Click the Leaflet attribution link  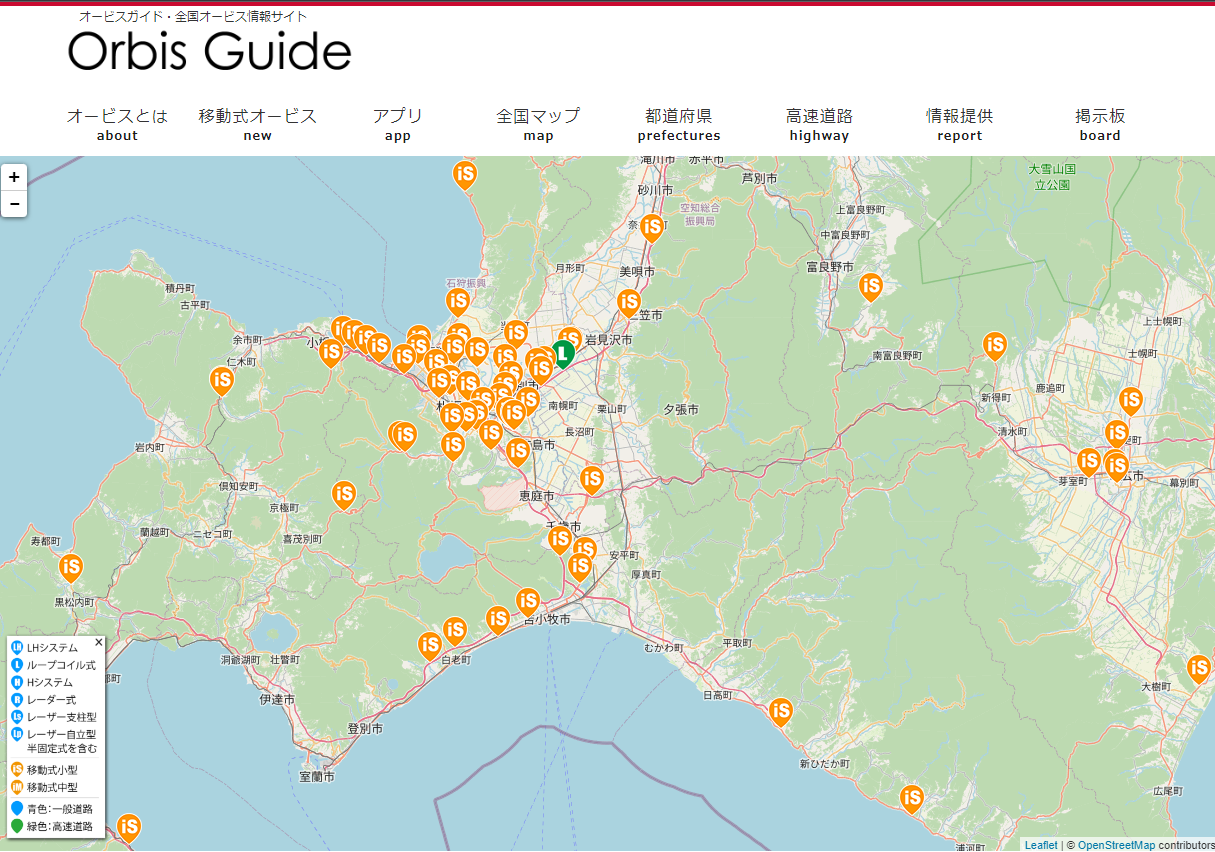pos(1040,845)
